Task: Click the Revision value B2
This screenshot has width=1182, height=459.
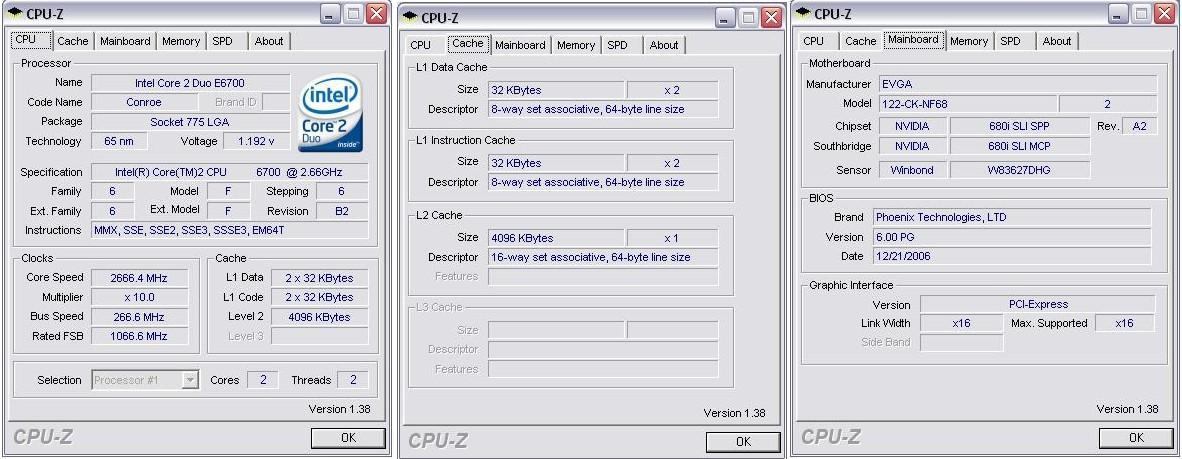Action: point(341,211)
